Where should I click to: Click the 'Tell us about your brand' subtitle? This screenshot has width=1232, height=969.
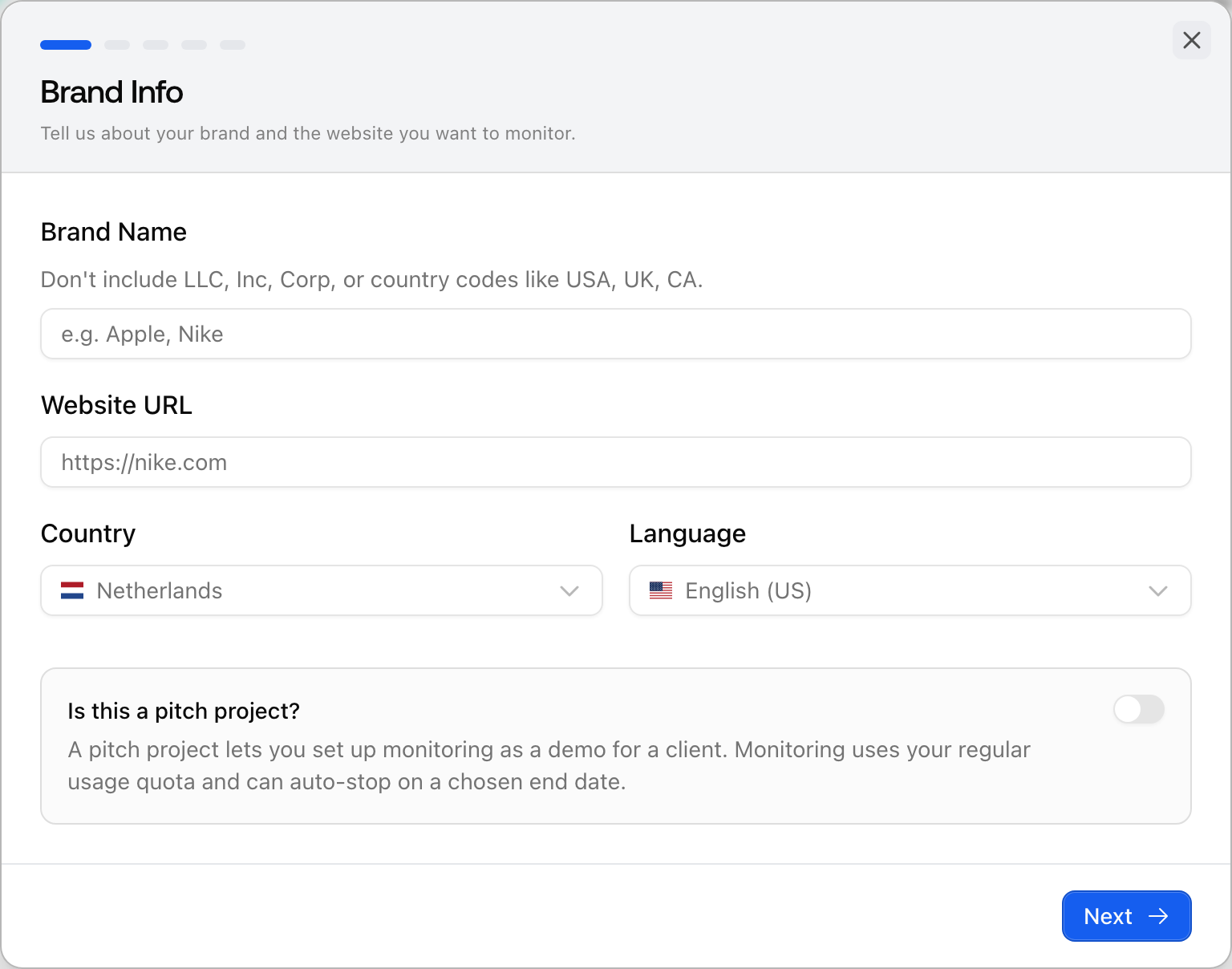pos(308,133)
